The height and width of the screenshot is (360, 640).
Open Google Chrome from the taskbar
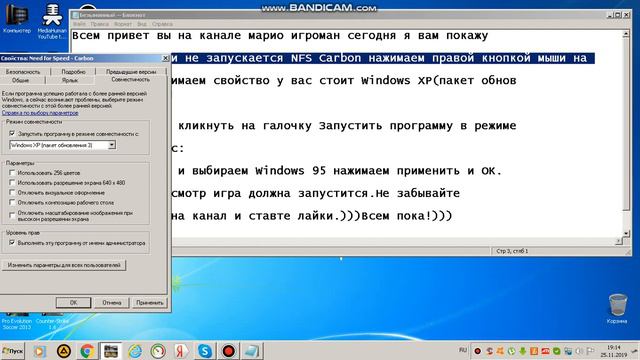pyautogui.click(x=87, y=351)
